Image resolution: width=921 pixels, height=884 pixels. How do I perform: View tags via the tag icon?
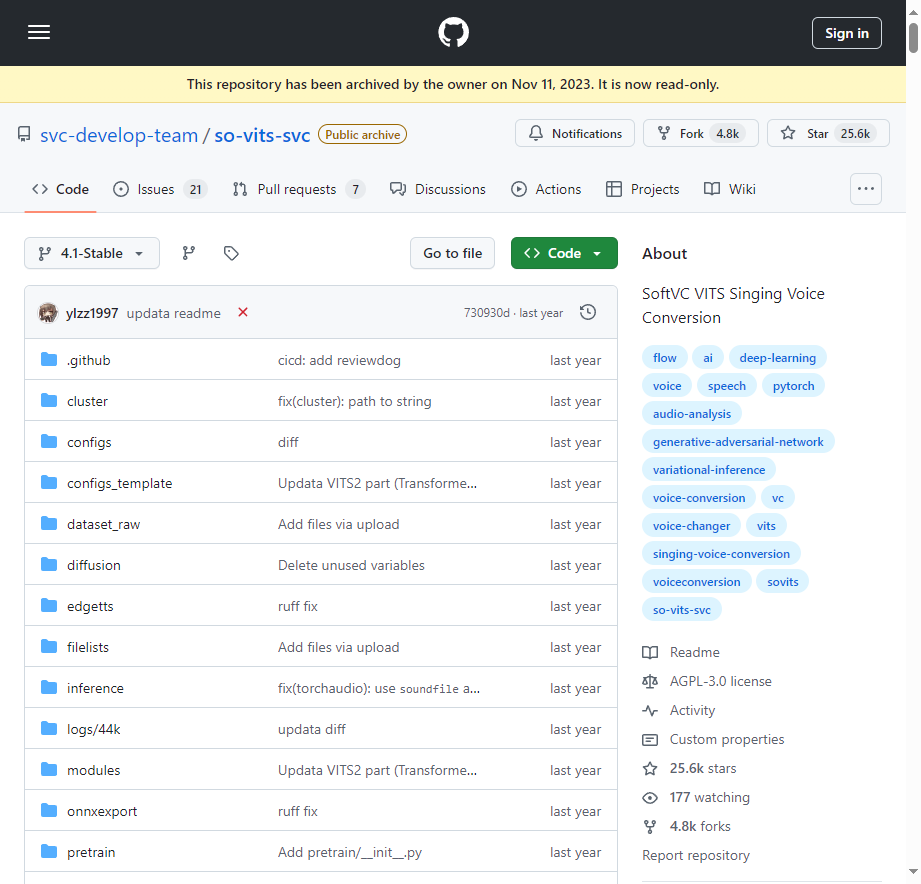tap(231, 253)
